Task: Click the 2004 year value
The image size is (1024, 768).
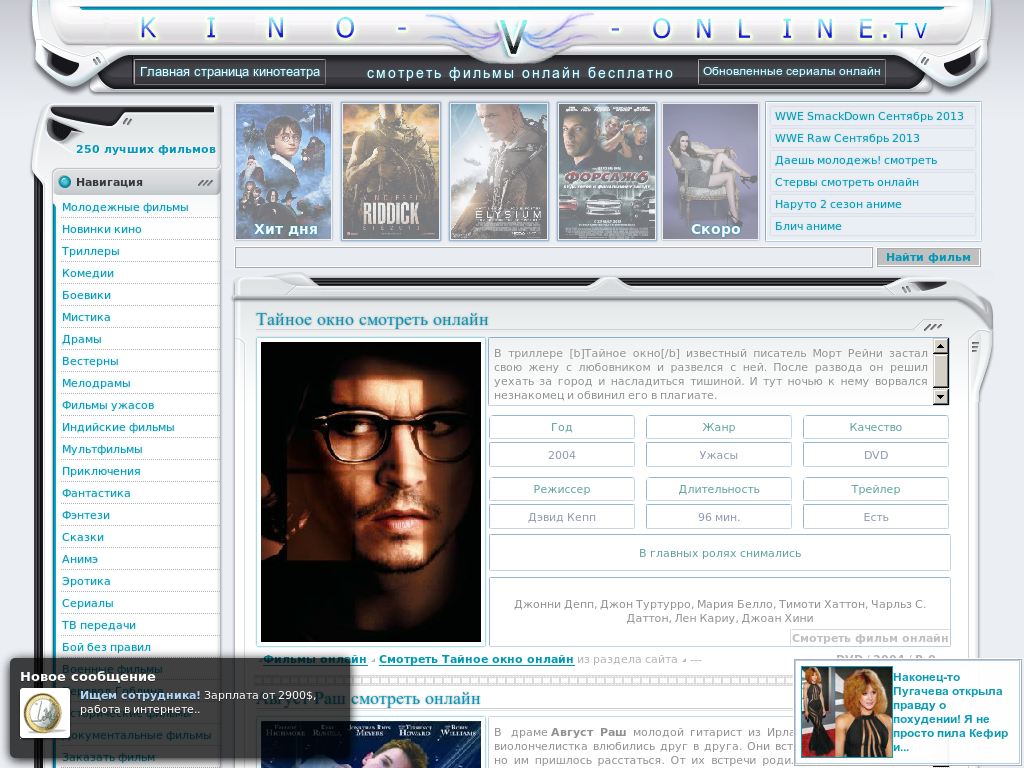Action: pyautogui.click(x=562, y=455)
